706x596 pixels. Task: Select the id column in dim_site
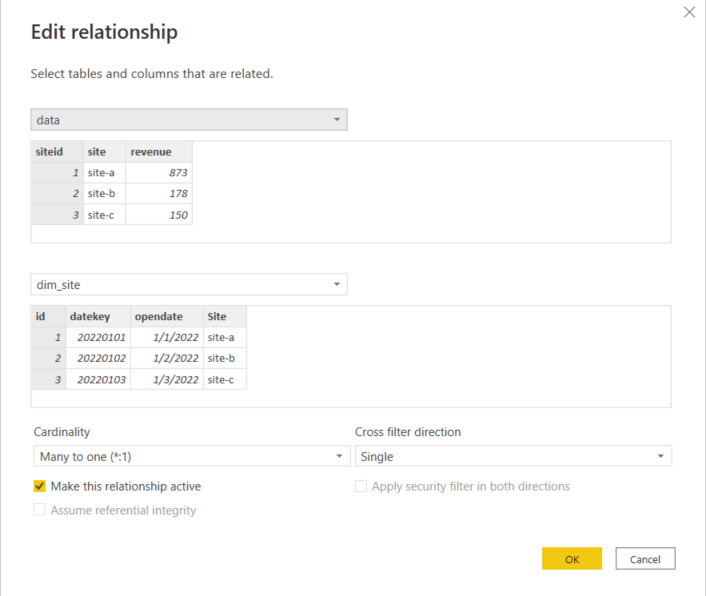(41, 316)
